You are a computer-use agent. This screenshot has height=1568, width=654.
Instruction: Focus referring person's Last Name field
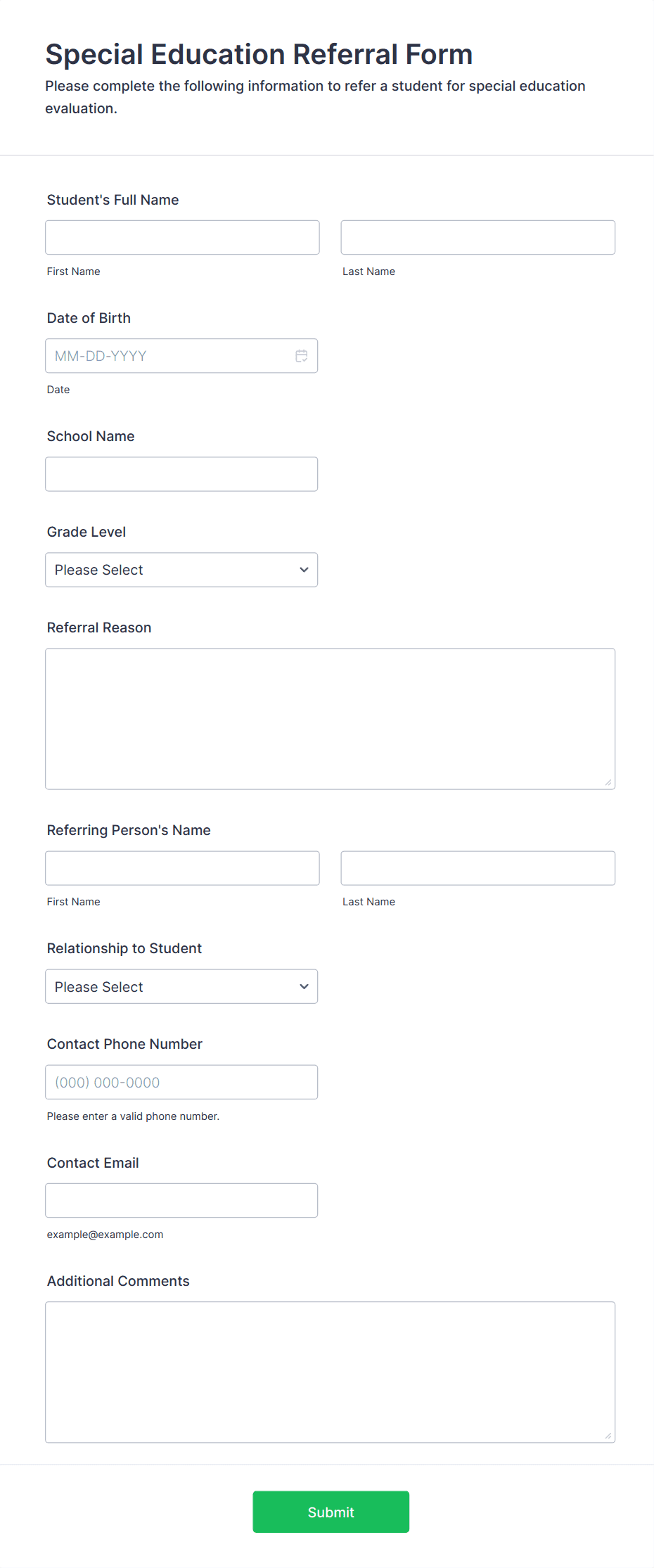pos(478,868)
